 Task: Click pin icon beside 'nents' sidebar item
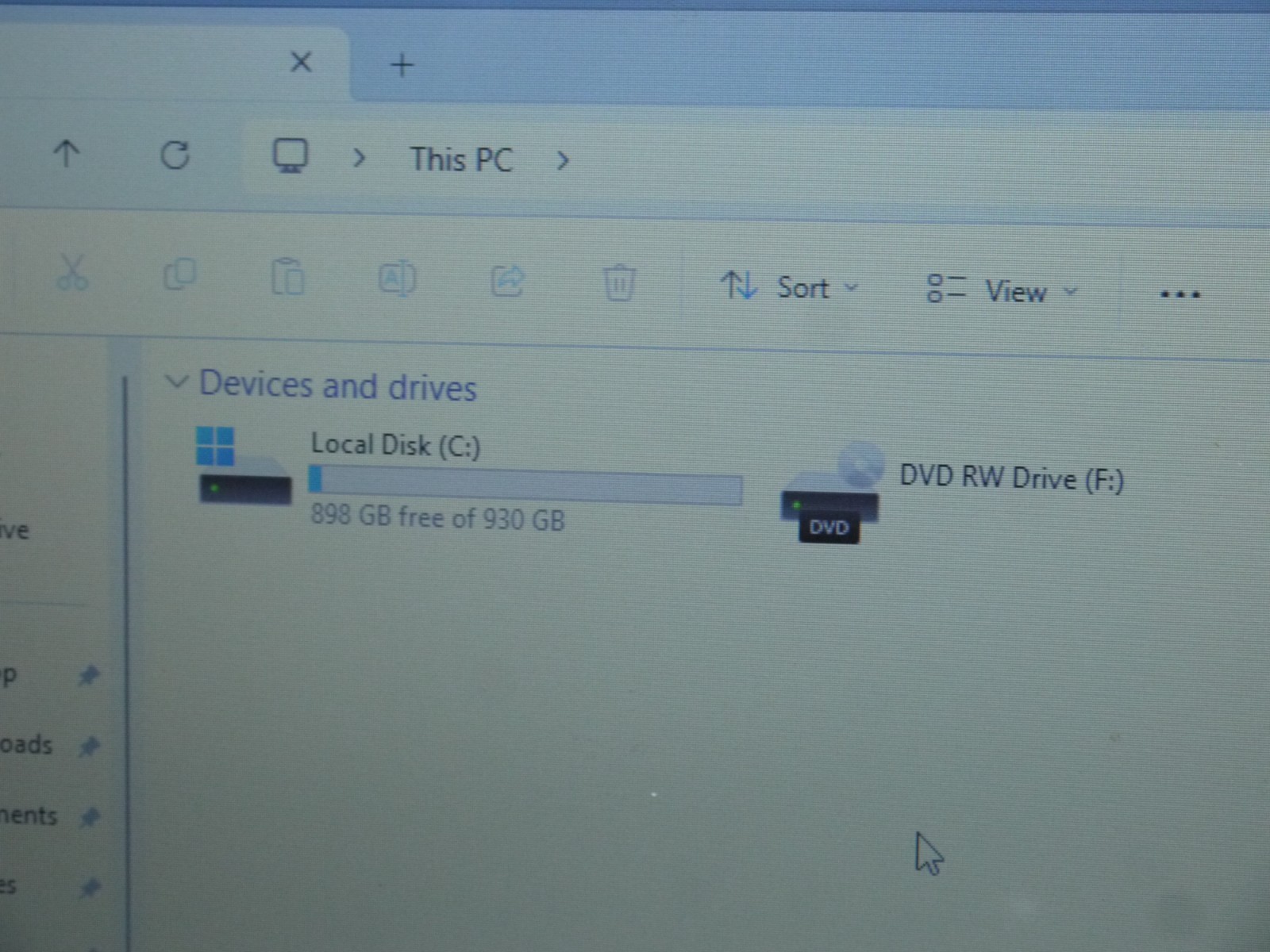coord(90,816)
